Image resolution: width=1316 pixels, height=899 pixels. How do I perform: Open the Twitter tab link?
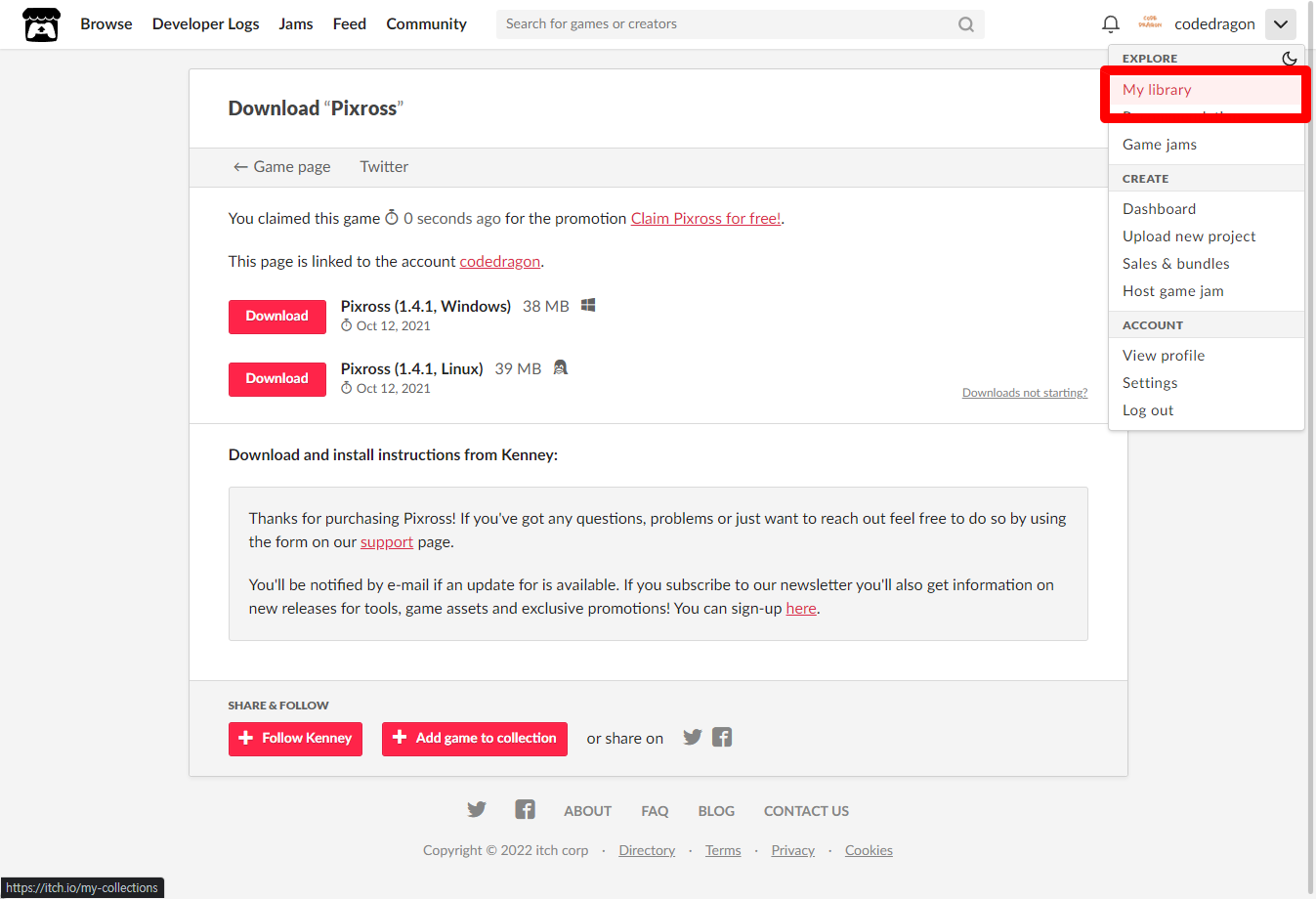click(384, 167)
